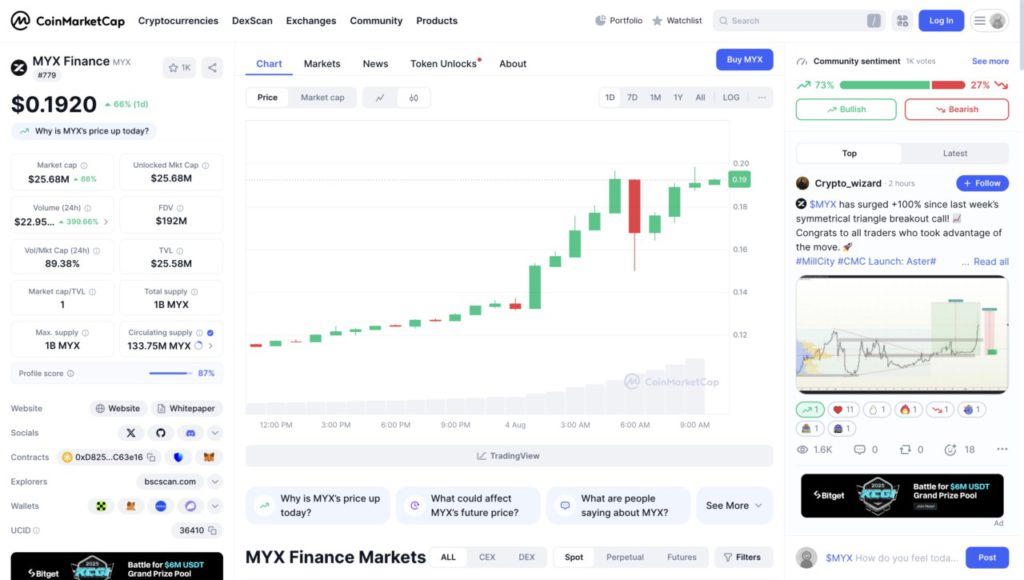This screenshot has height=580, width=1024.
Task: Expand the Socials list chevron
Action: pos(215,433)
